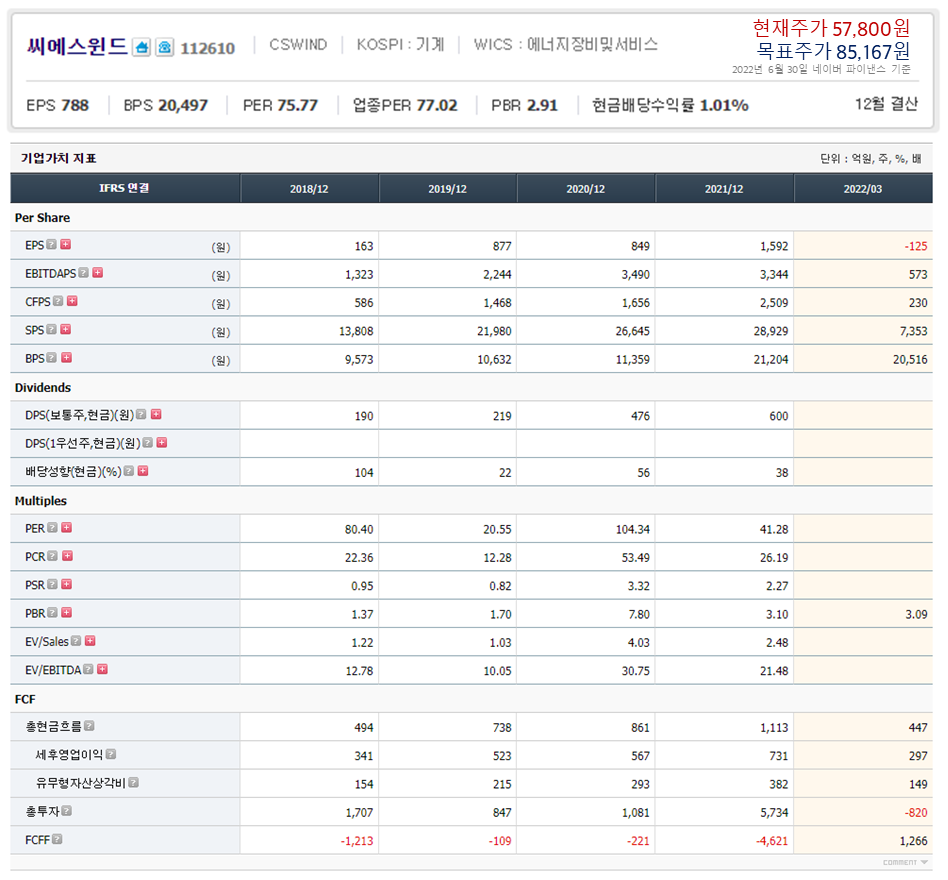948x880 pixels.
Task: Expand EPS row with red plus
Action: [x=66, y=244]
